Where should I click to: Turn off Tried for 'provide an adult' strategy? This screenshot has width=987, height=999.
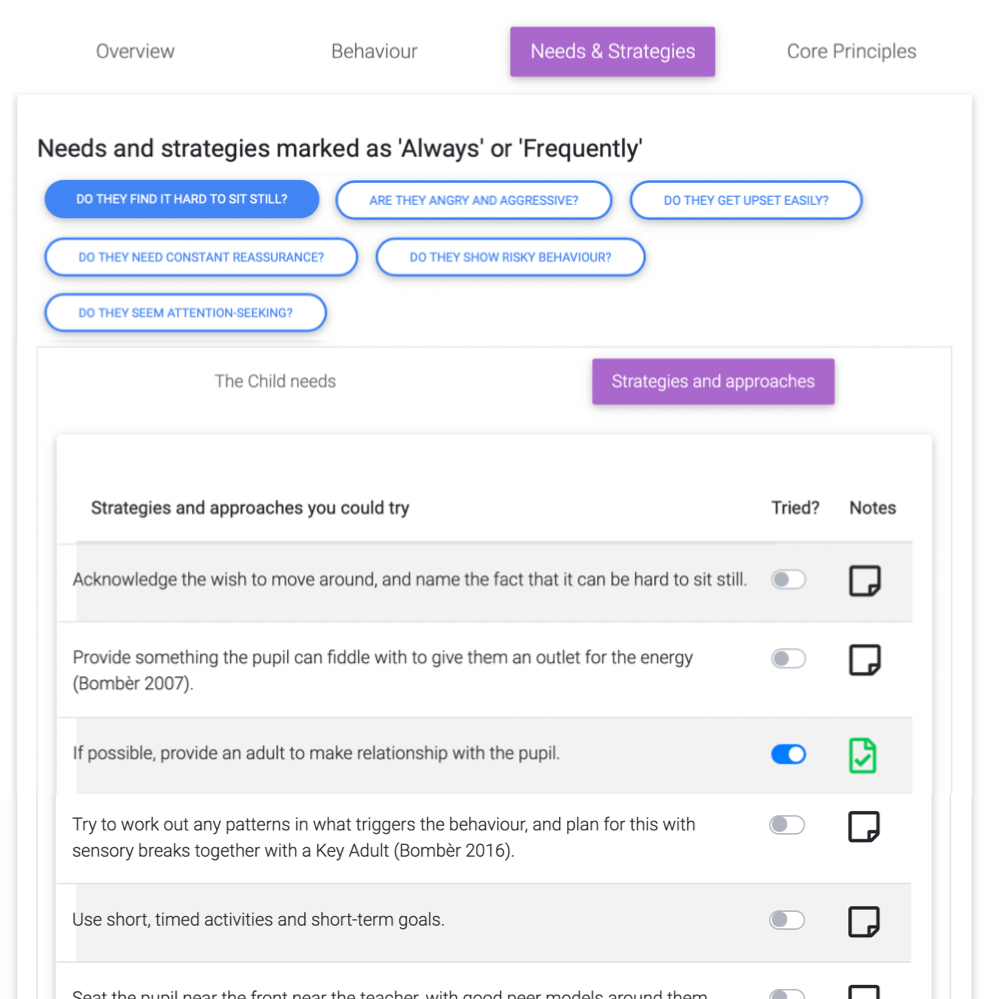[x=788, y=754]
